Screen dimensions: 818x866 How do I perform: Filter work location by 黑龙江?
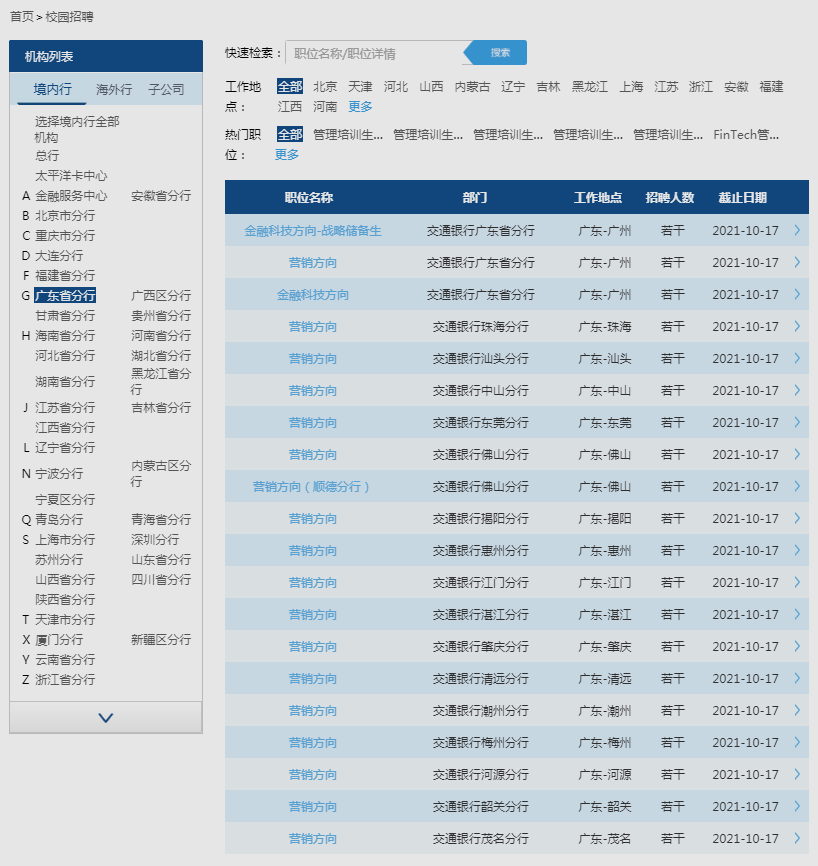[590, 87]
